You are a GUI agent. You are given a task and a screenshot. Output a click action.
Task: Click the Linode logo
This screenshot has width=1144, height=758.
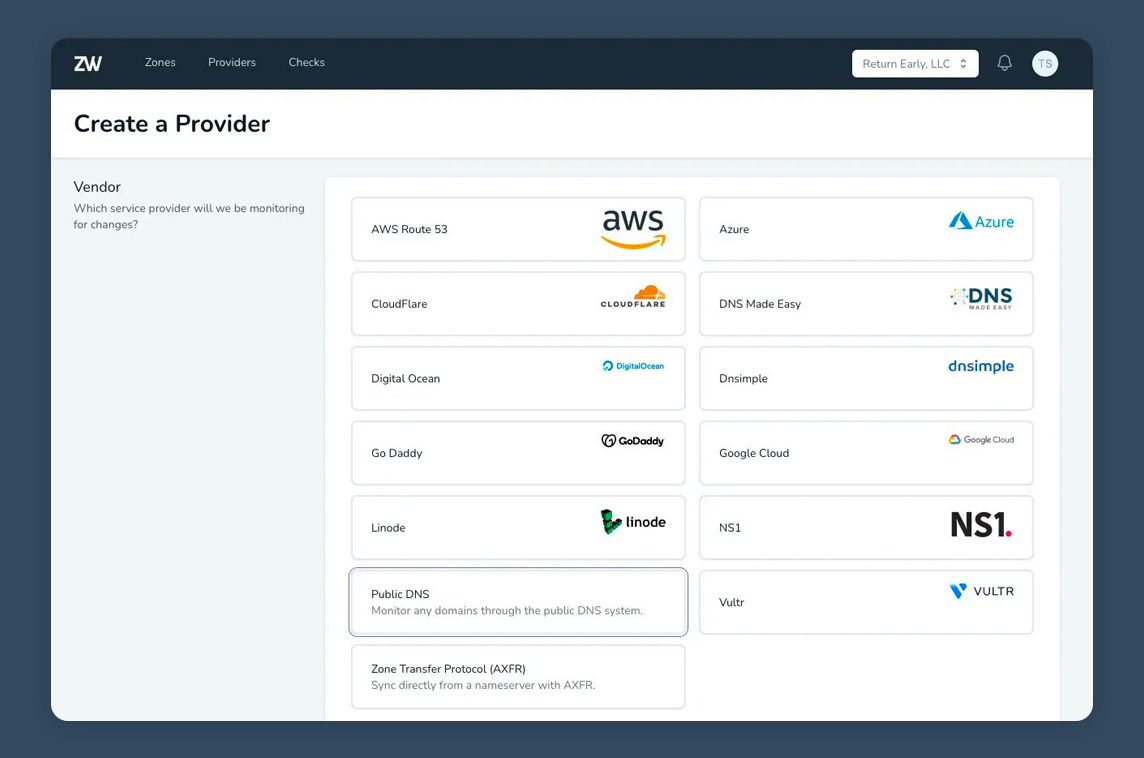633,522
